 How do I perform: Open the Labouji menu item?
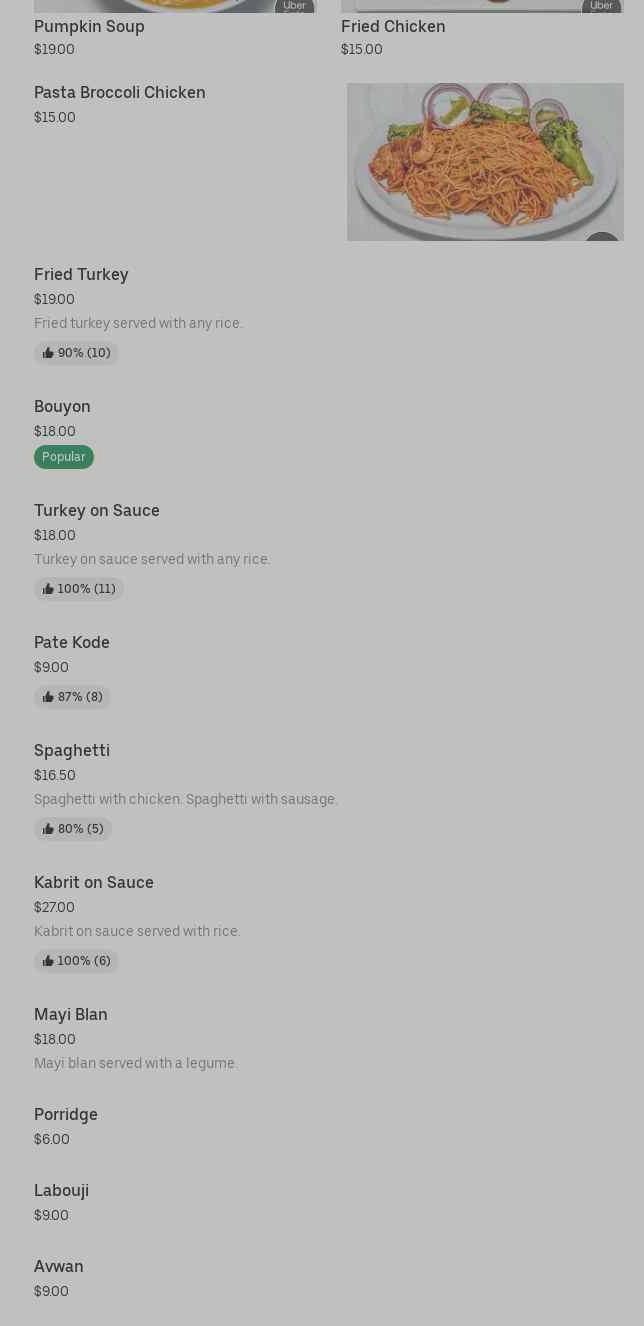point(61,1191)
